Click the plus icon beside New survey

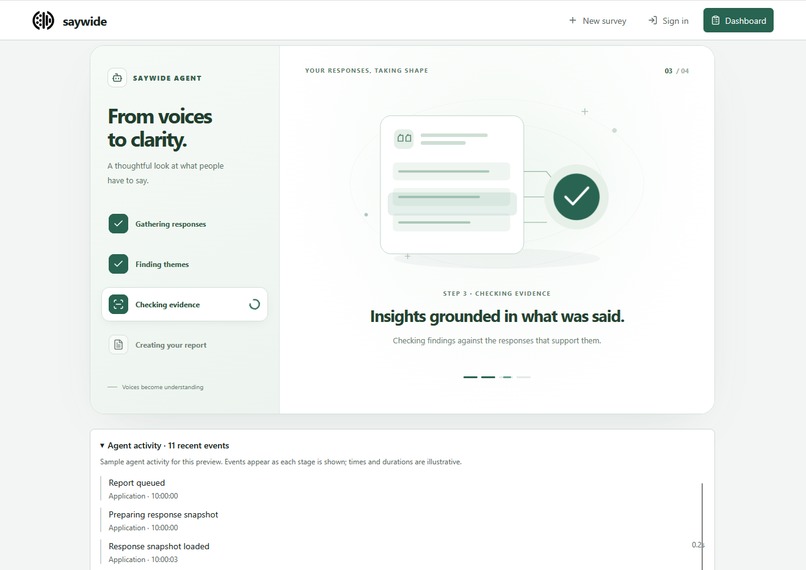pyautogui.click(x=573, y=21)
